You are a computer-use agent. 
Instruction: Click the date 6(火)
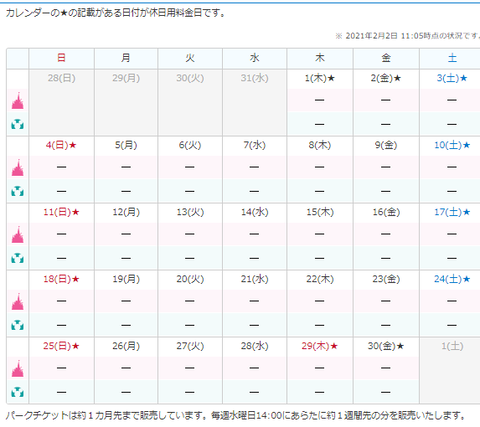[190, 145]
